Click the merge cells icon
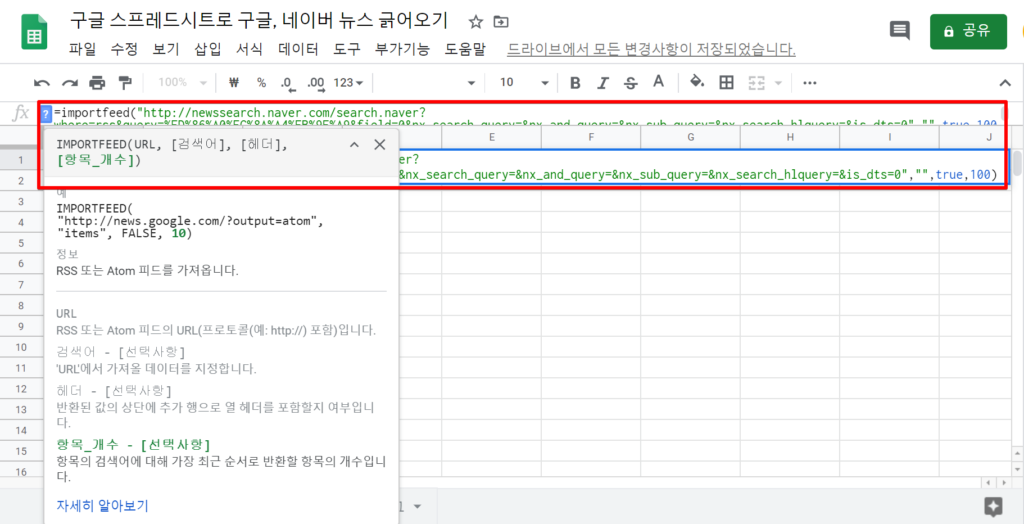1024x524 pixels. (756, 83)
